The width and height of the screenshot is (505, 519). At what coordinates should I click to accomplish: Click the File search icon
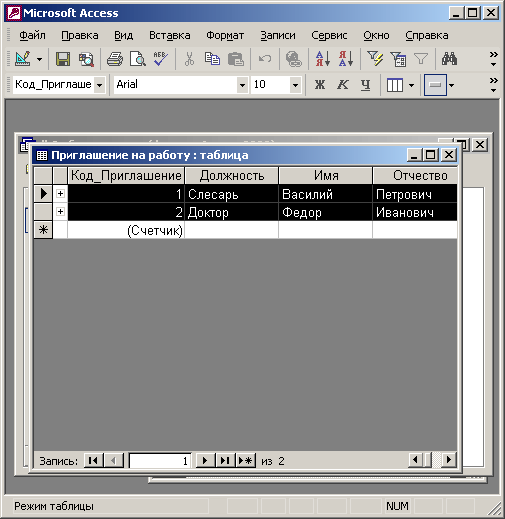point(86,59)
